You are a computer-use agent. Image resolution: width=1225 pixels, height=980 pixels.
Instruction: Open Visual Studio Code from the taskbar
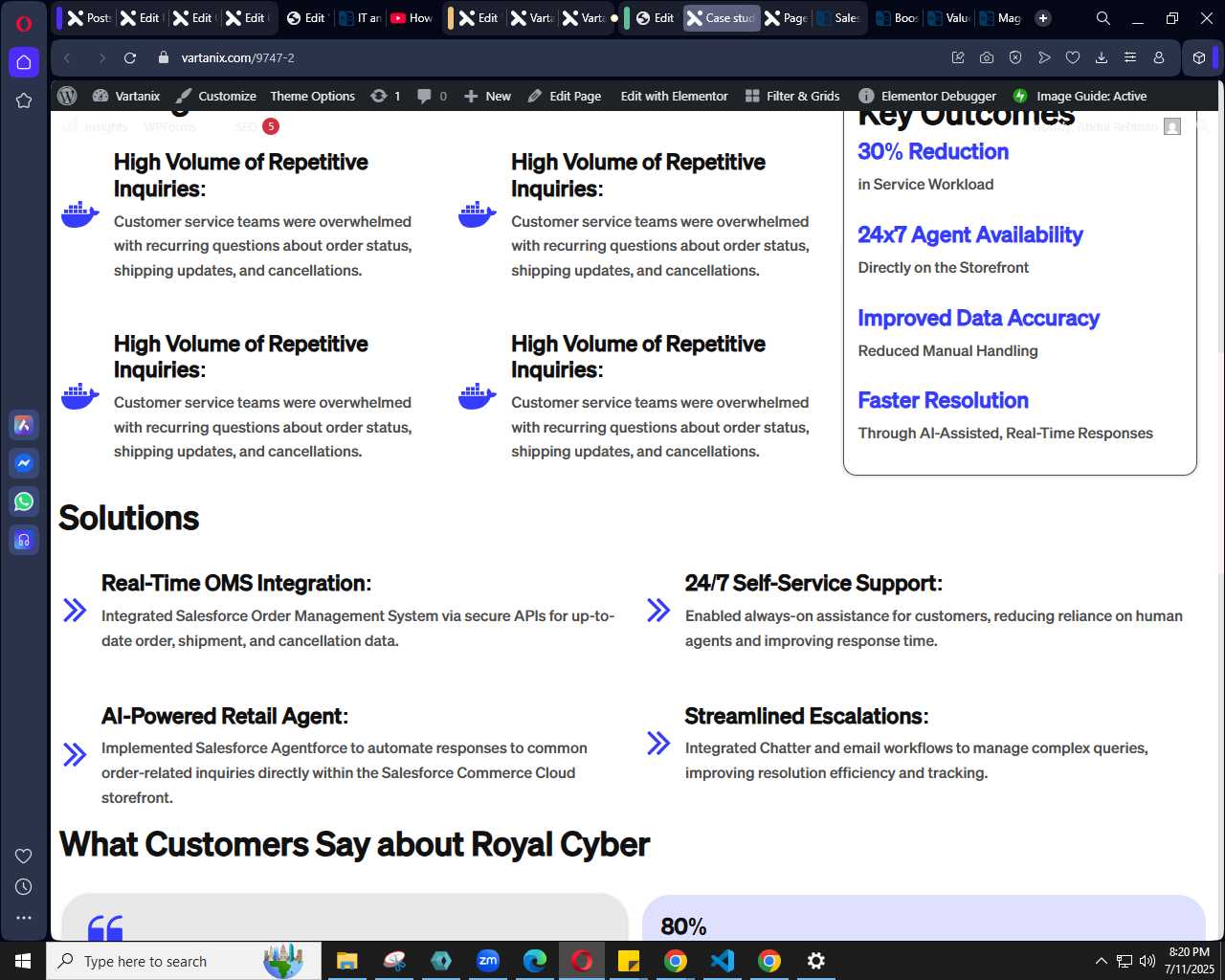[x=723, y=961]
